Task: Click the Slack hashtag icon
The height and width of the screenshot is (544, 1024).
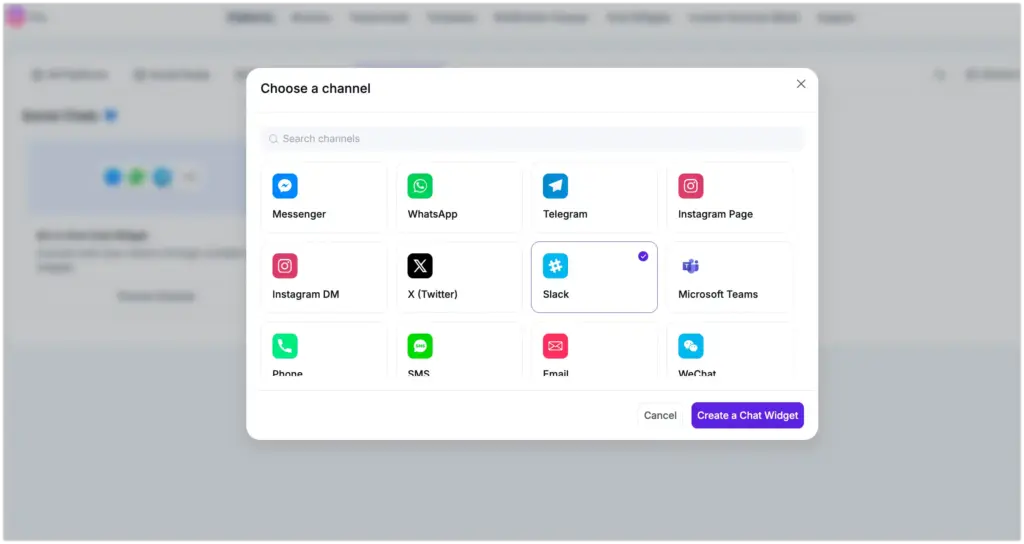Action: (555, 266)
